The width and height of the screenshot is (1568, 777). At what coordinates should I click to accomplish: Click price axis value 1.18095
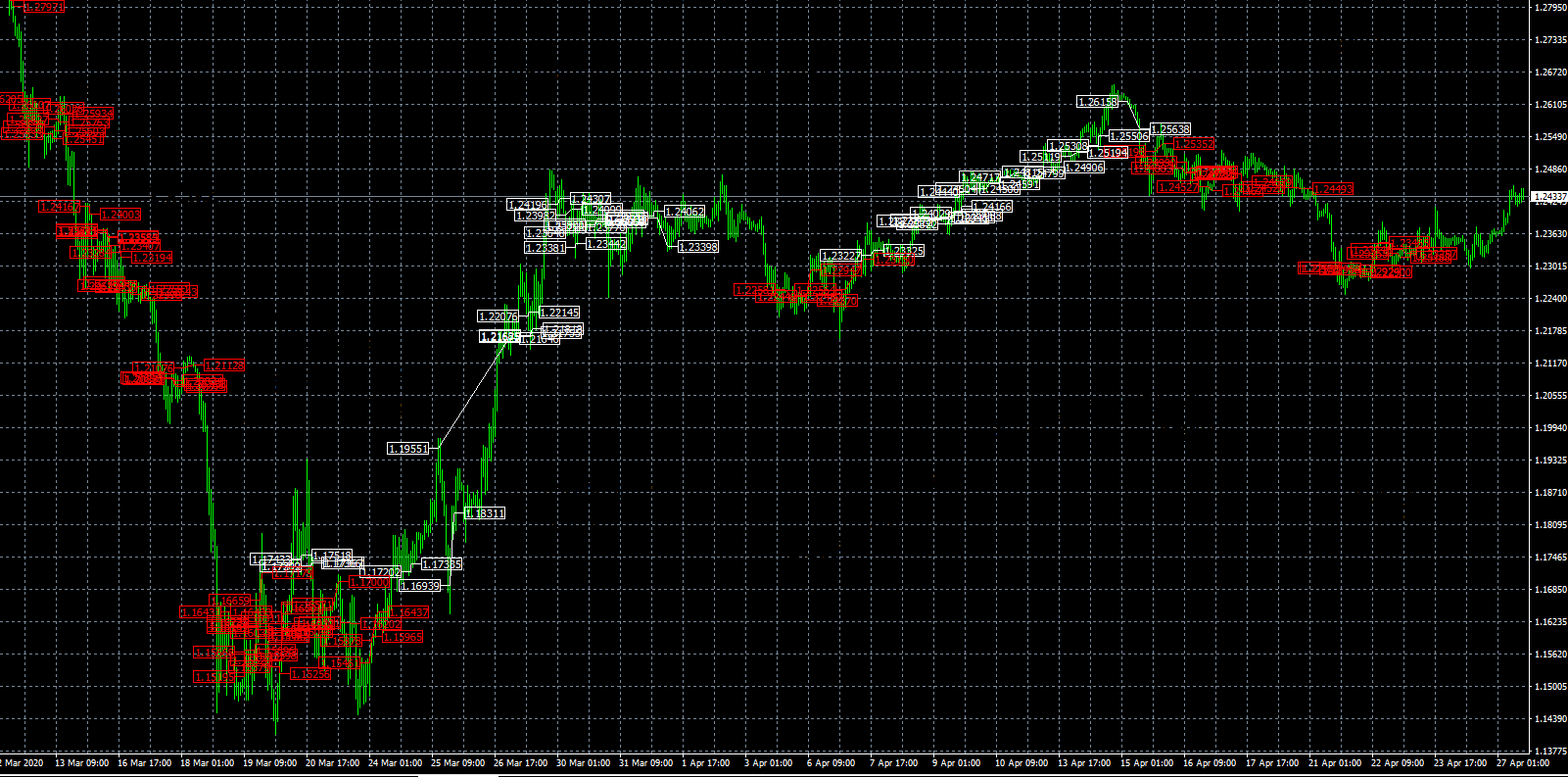[x=1550, y=525]
